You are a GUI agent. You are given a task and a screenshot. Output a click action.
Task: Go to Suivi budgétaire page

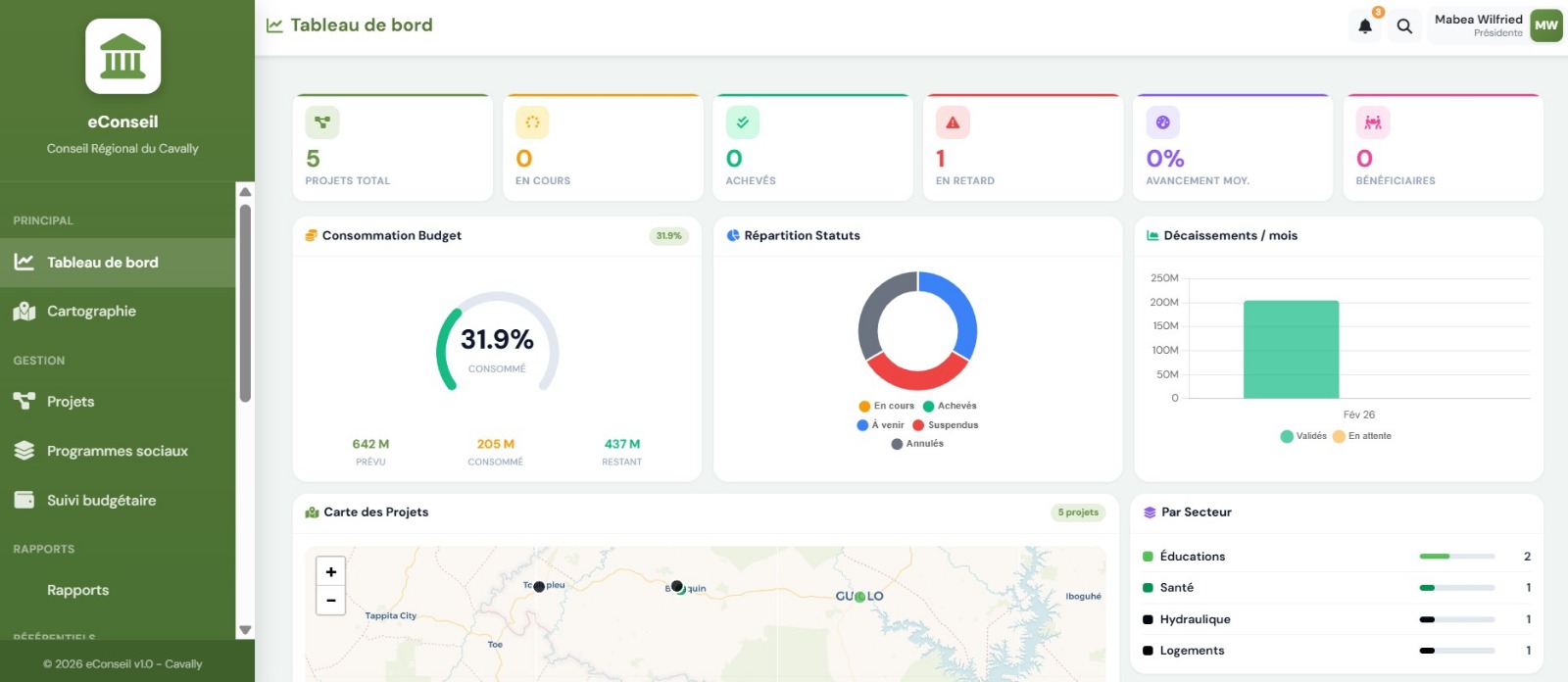pyautogui.click(x=101, y=501)
